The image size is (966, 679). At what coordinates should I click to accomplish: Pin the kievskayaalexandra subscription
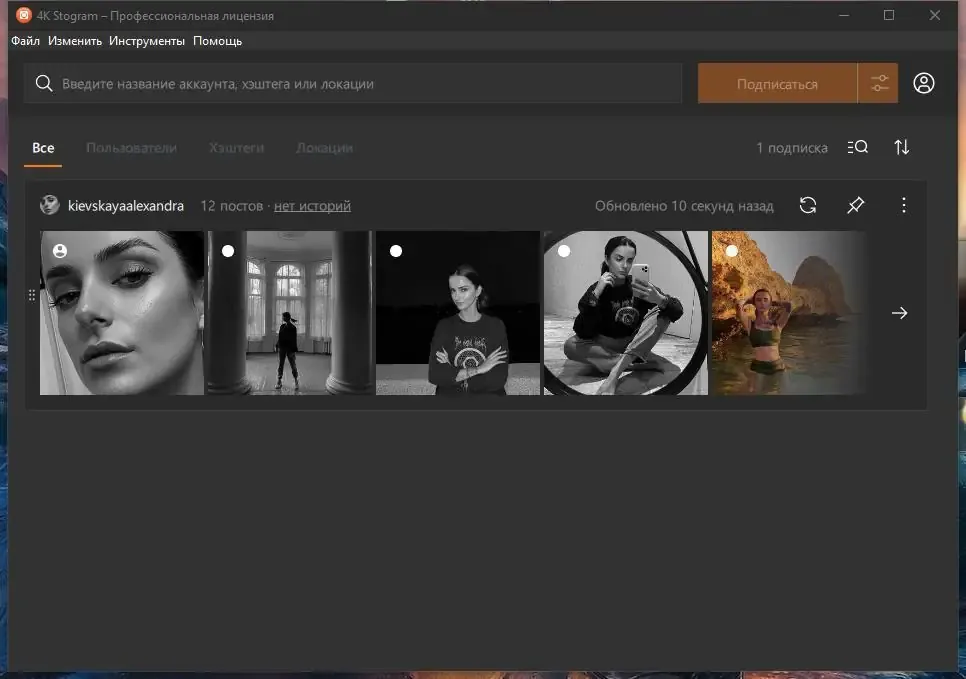click(856, 205)
